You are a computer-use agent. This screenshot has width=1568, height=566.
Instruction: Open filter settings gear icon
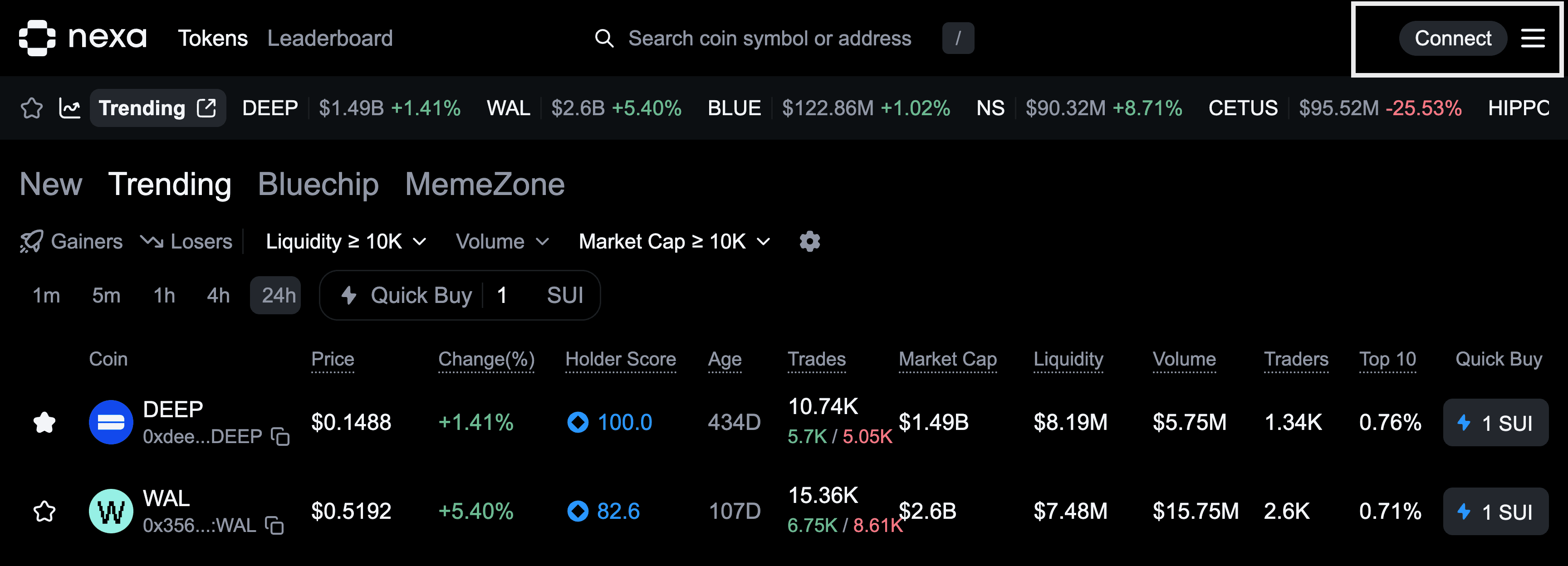809,242
